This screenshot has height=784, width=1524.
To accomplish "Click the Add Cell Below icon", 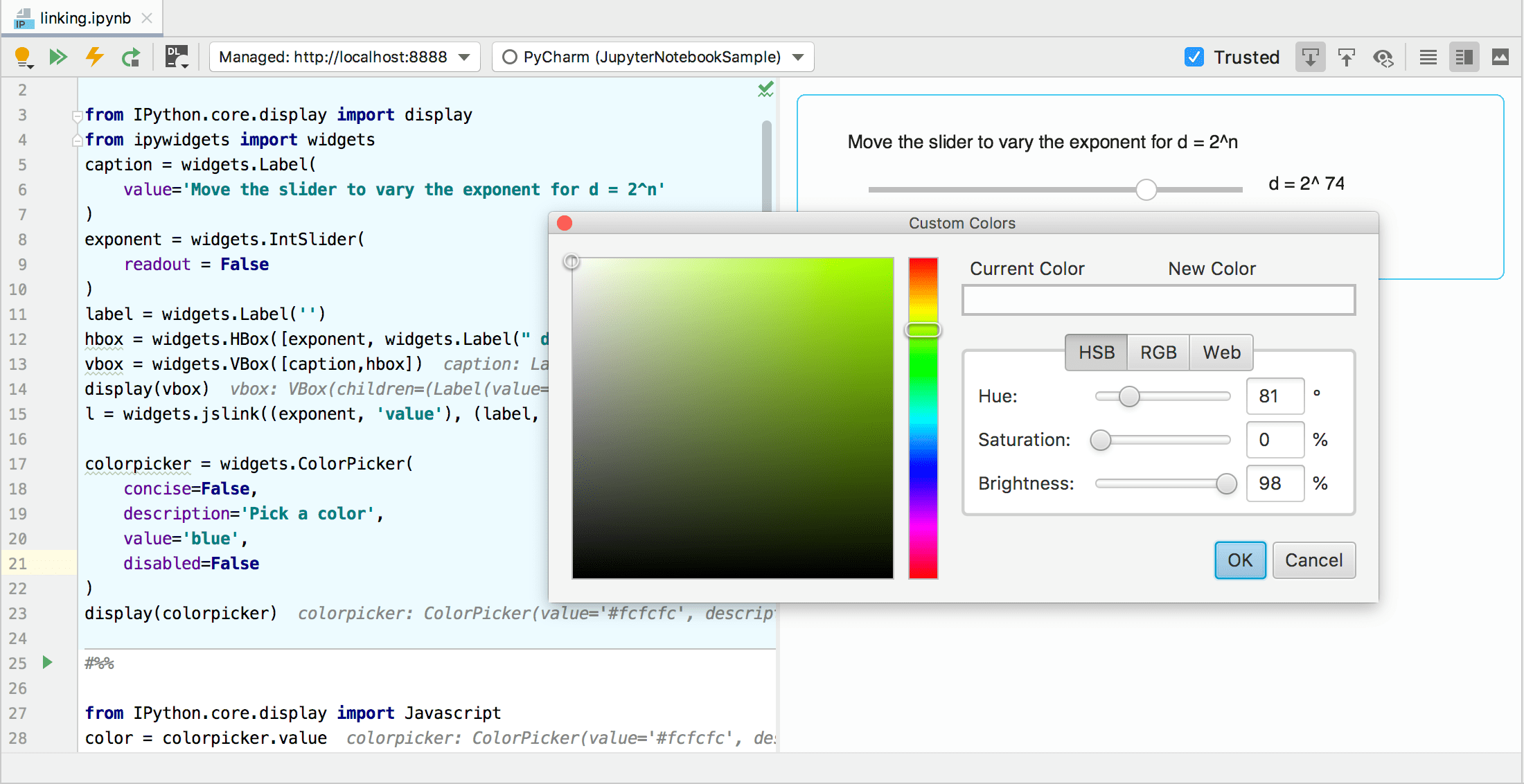I will click(x=1310, y=57).
